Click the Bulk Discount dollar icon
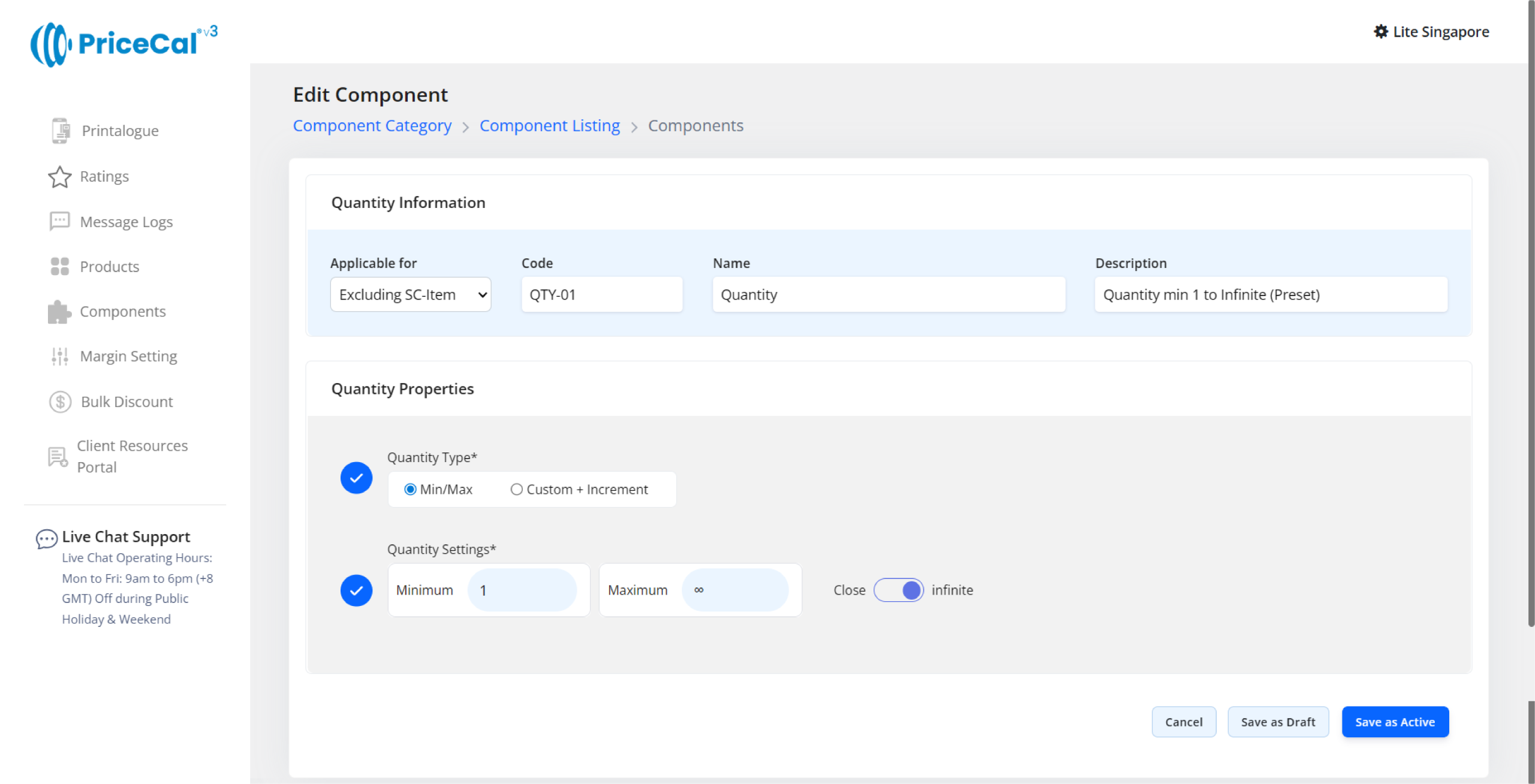The image size is (1535, 784). (x=60, y=402)
